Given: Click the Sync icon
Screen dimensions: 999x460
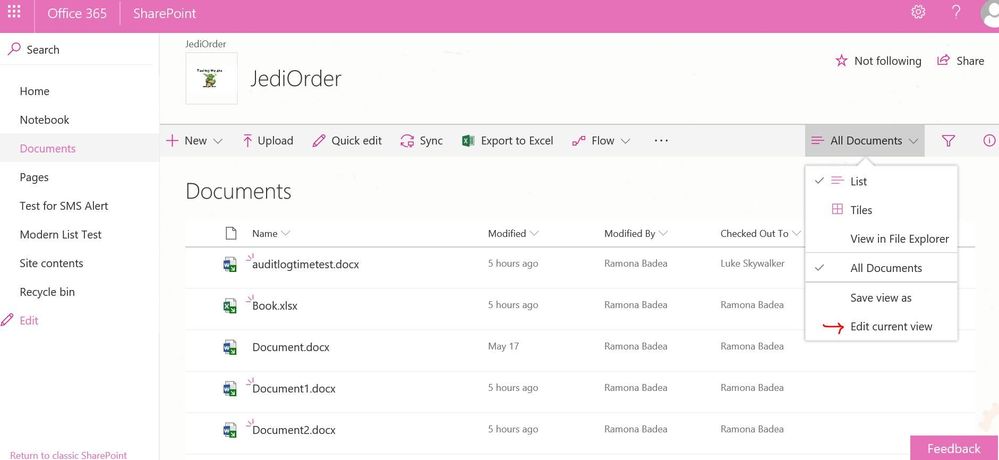Looking at the screenshot, I should pyautogui.click(x=407, y=141).
